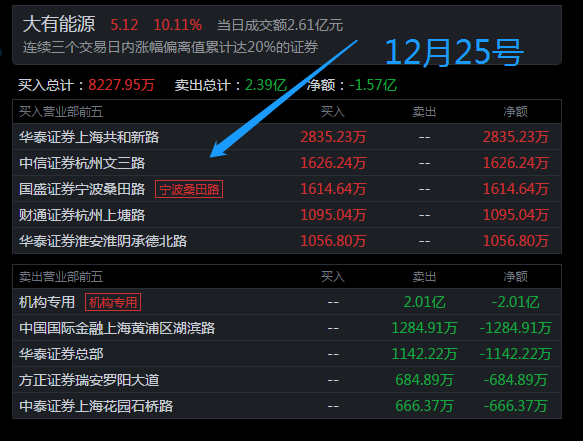Click the 卖出营业部前五 table header

pos(61,277)
